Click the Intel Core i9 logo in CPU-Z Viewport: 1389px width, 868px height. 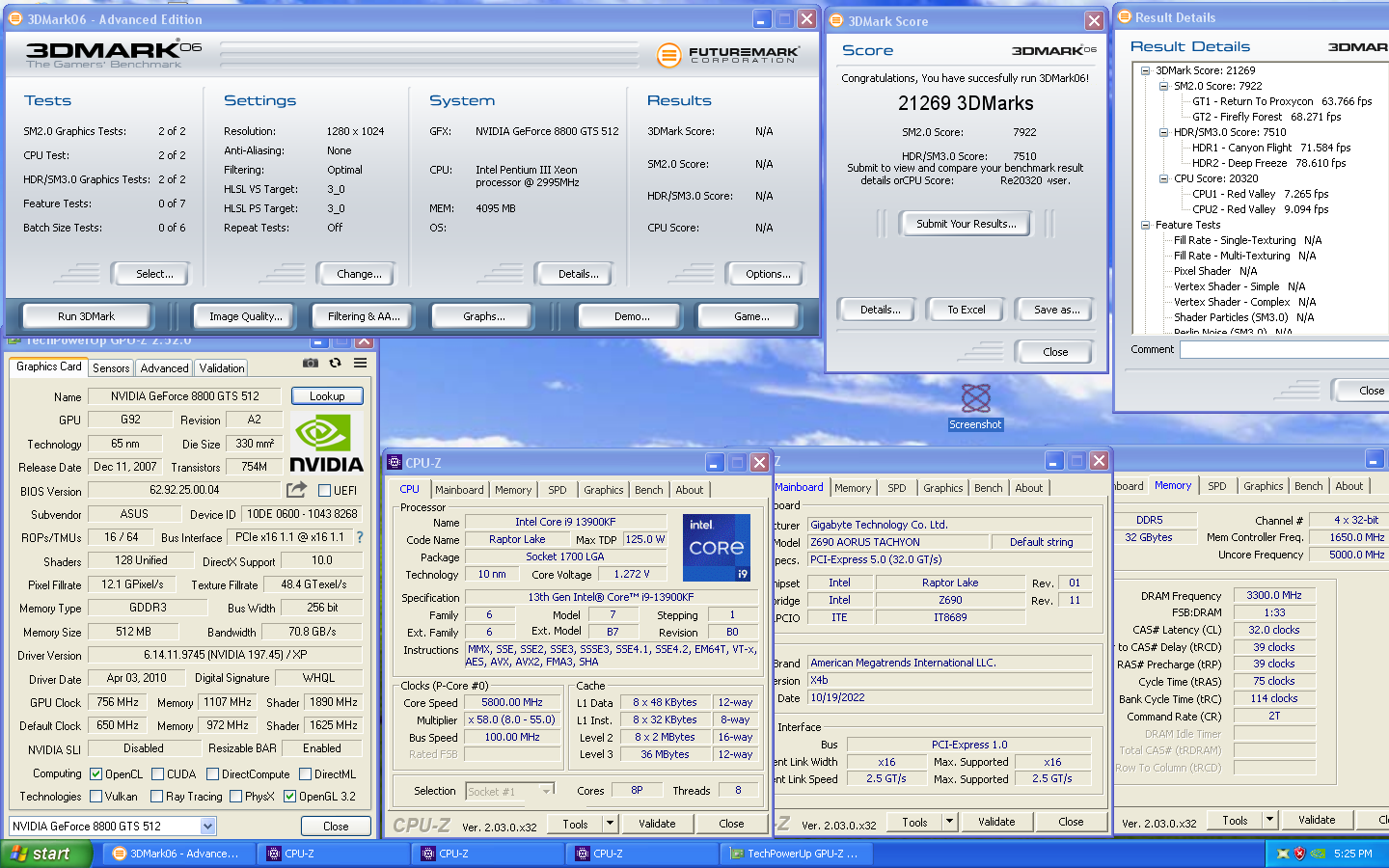coord(717,547)
